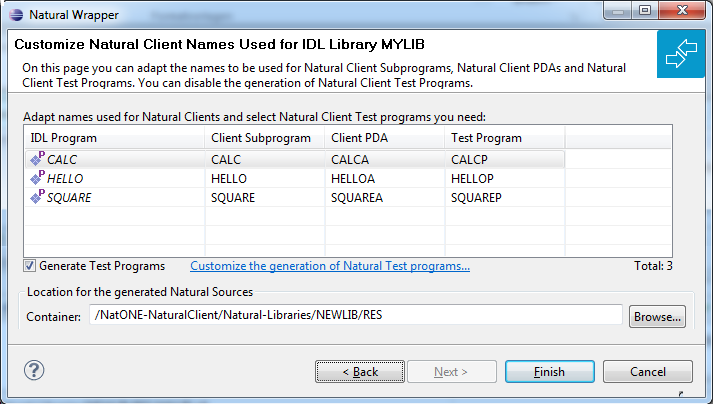
Task: Sort by IDL Program column header
Action: tap(114, 138)
